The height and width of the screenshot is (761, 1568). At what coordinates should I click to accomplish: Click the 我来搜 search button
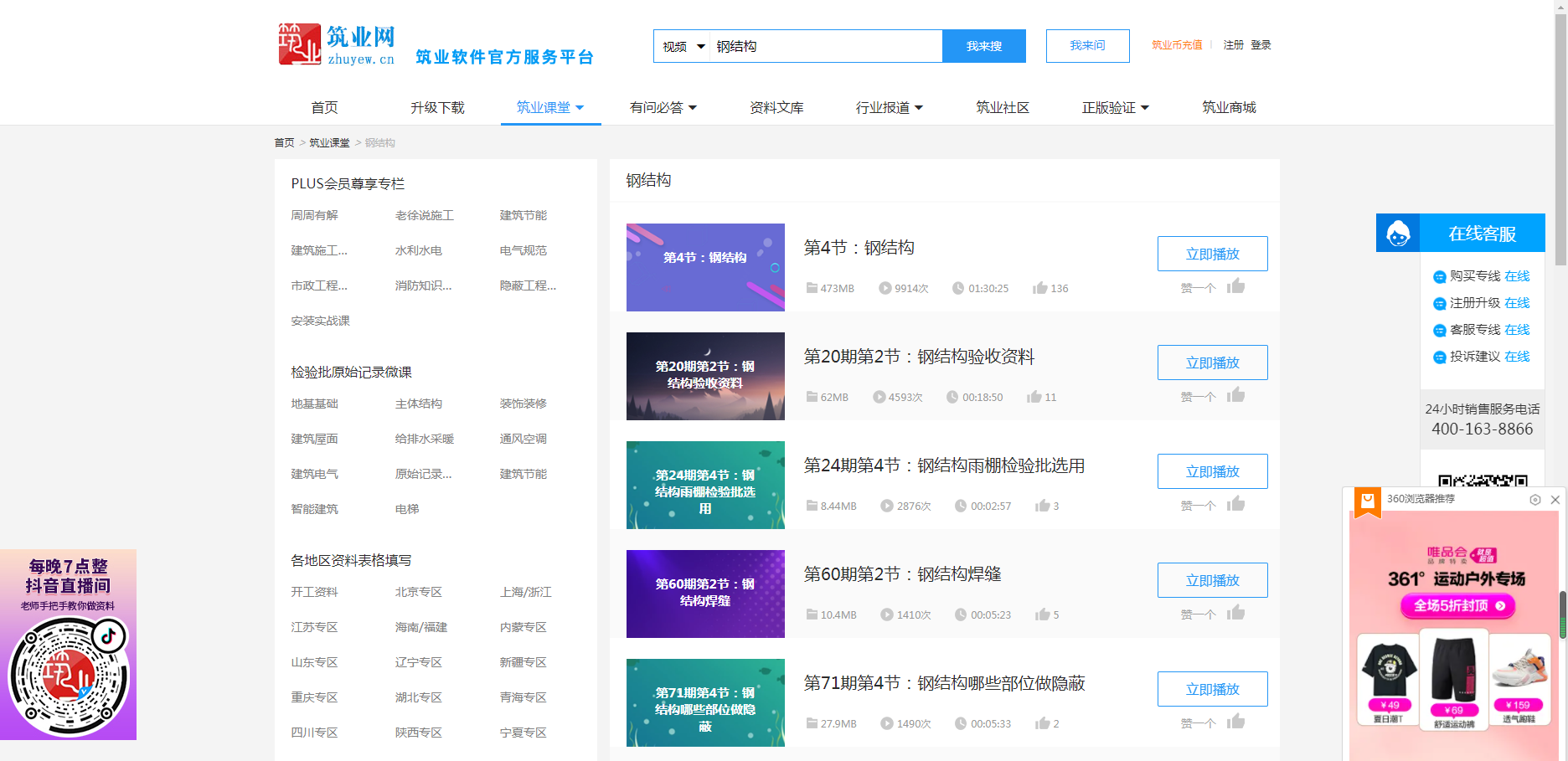[x=984, y=46]
